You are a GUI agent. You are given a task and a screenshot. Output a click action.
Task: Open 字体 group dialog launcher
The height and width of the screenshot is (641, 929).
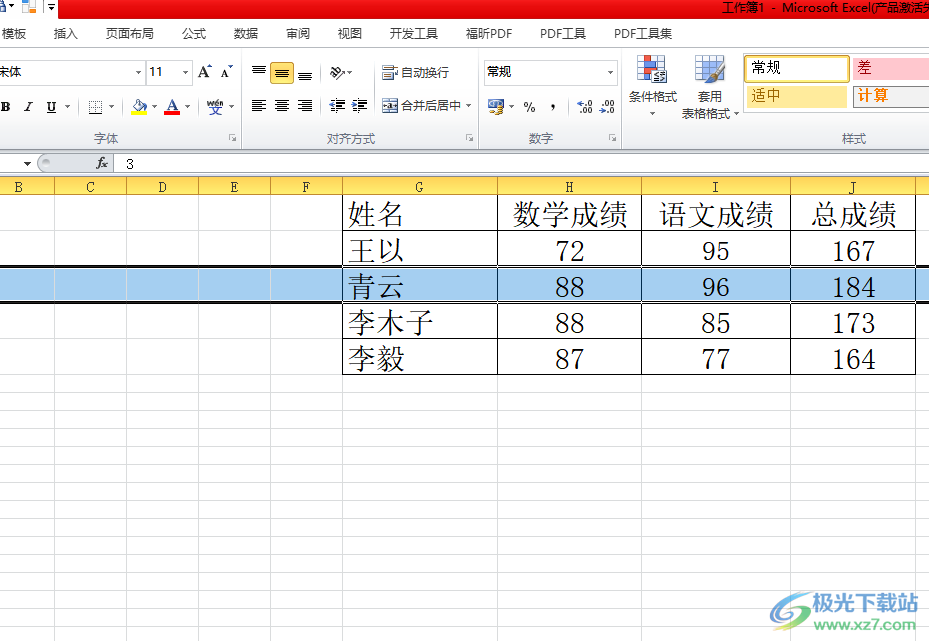click(233, 138)
